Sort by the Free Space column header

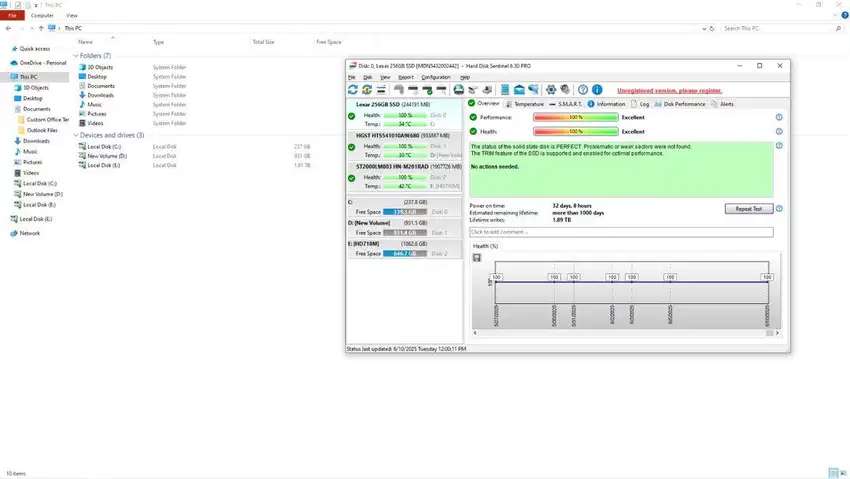click(329, 42)
